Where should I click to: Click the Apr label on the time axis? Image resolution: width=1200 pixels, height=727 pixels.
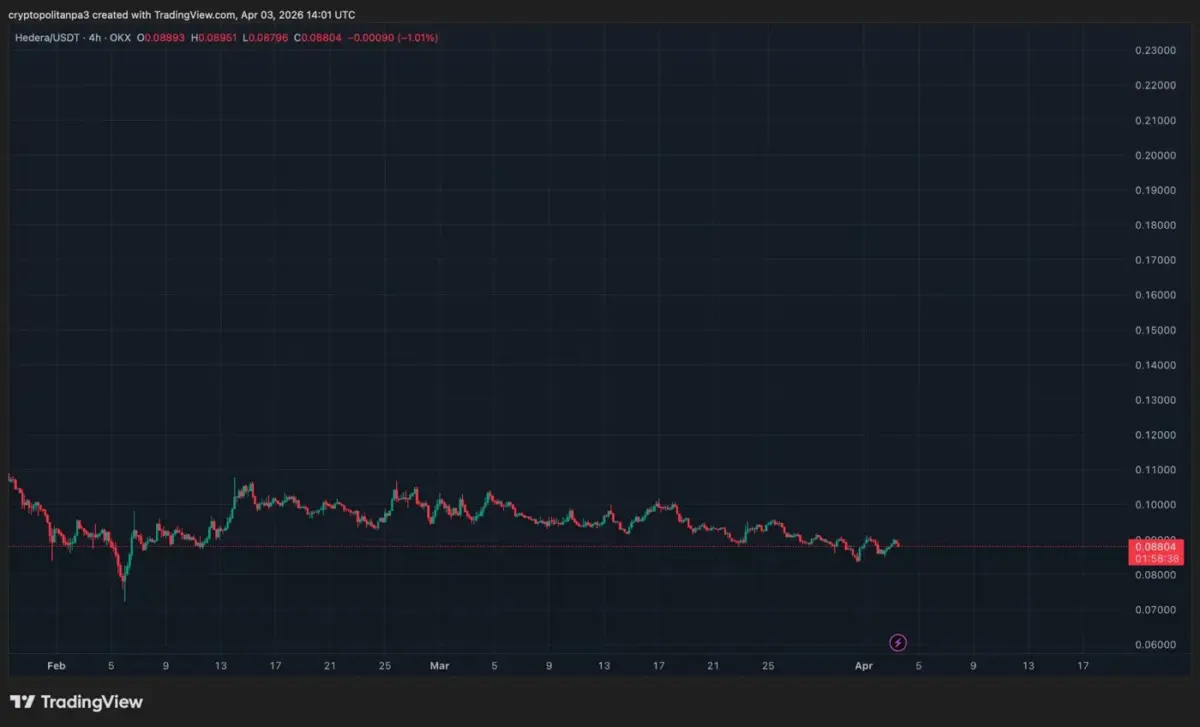[864, 665]
